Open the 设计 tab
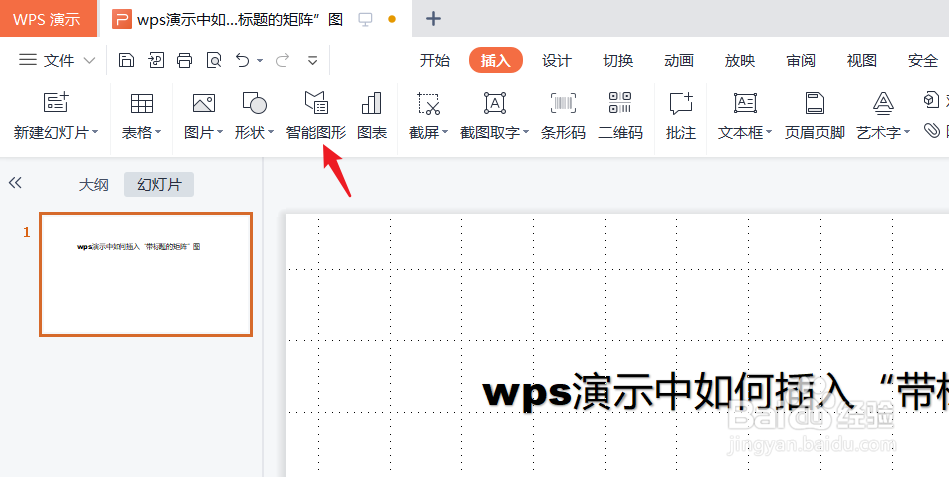The height and width of the screenshot is (477, 949). 556,61
